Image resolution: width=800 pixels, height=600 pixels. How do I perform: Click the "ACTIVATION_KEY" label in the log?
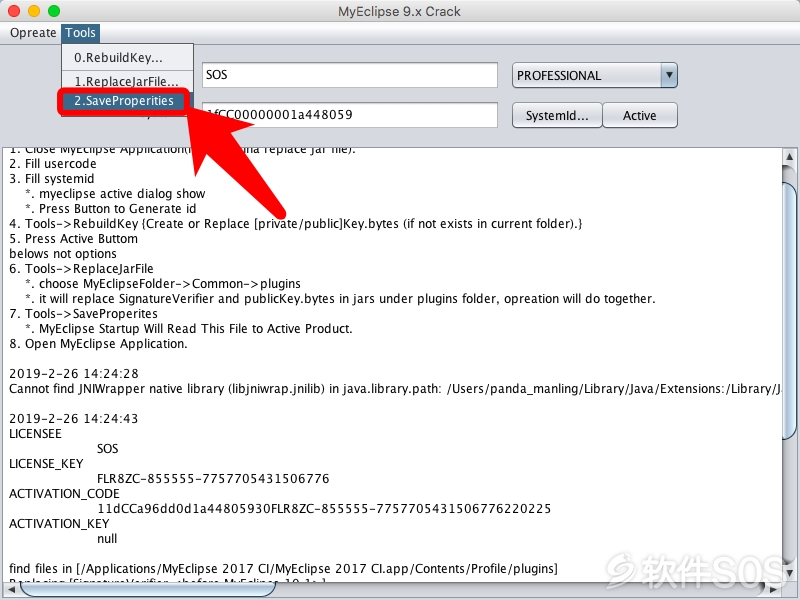click(x=59, y=524)
